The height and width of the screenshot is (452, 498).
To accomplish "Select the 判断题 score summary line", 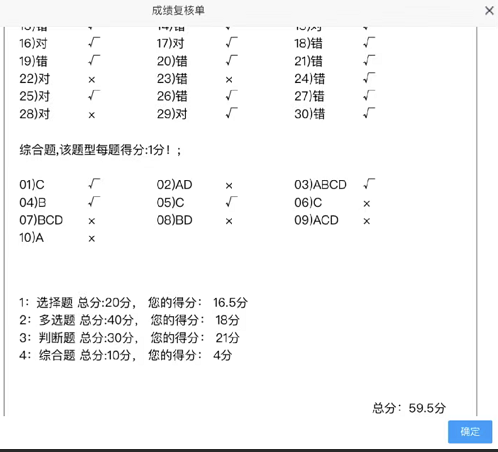I will click(x=129, y=338).
